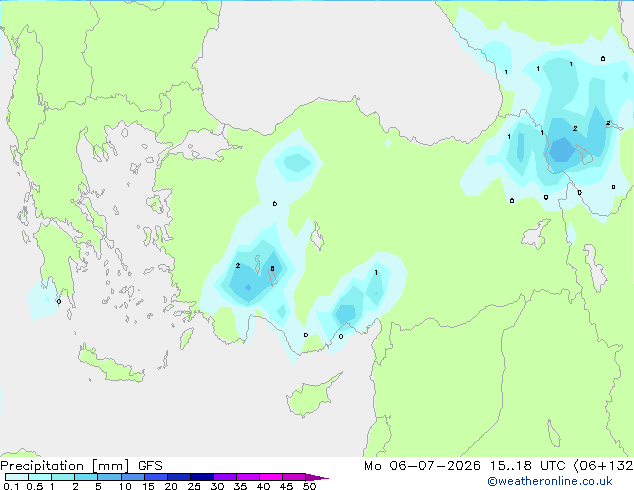
Task: Click the '0.5' legend scale number
Action: click(x=35, y=486)
